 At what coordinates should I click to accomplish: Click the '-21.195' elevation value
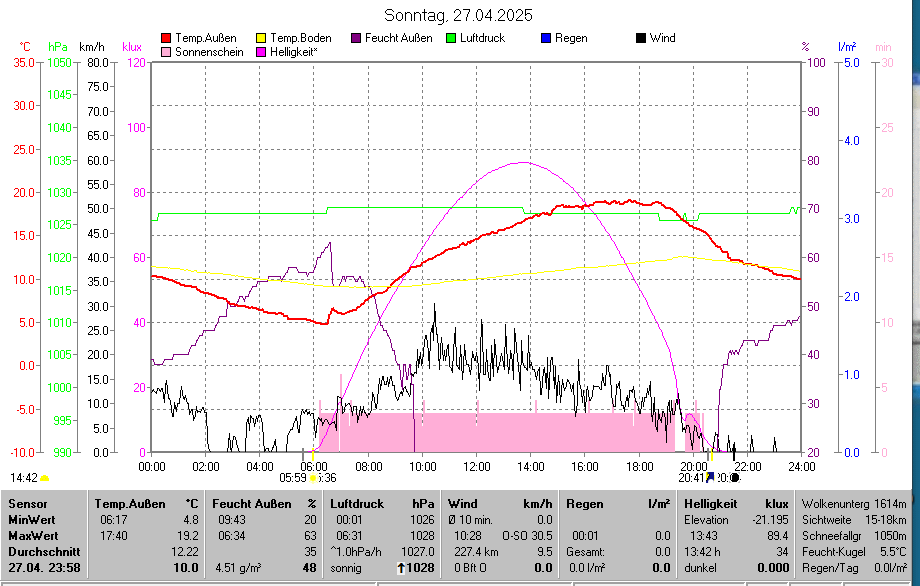(x=770, y=520)
